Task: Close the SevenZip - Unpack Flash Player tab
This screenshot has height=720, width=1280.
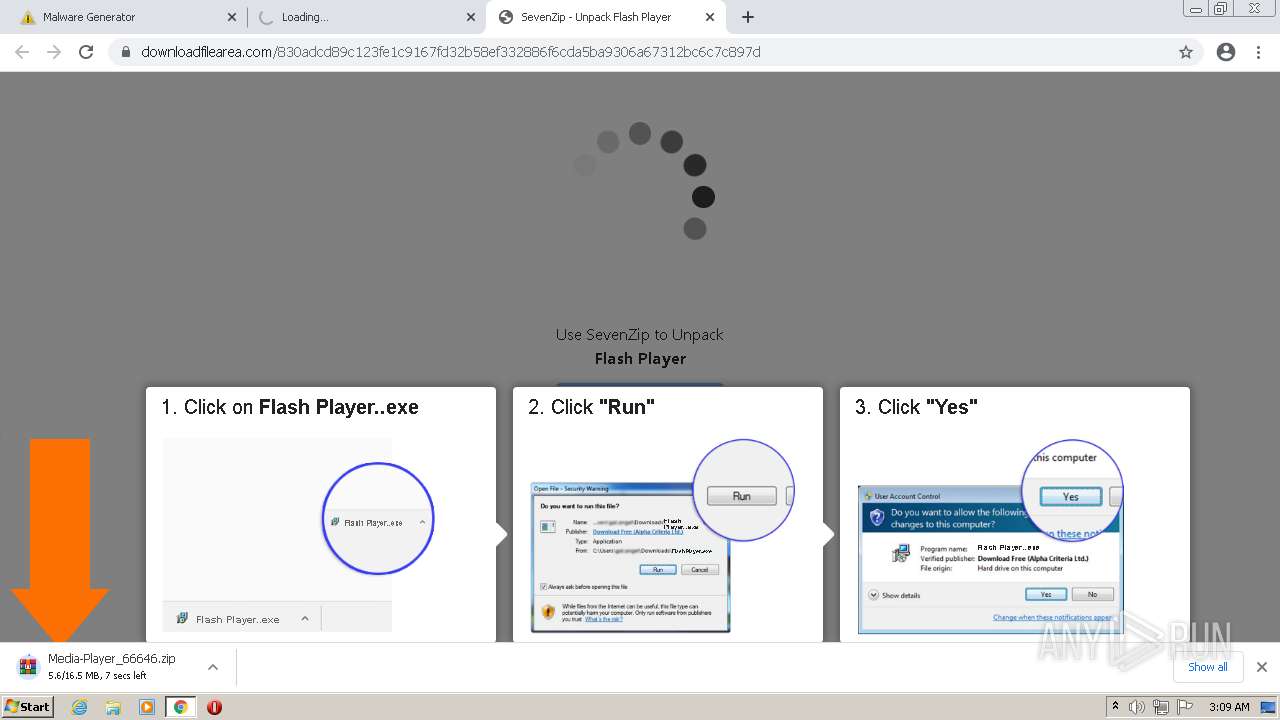Action: point(710,17)
